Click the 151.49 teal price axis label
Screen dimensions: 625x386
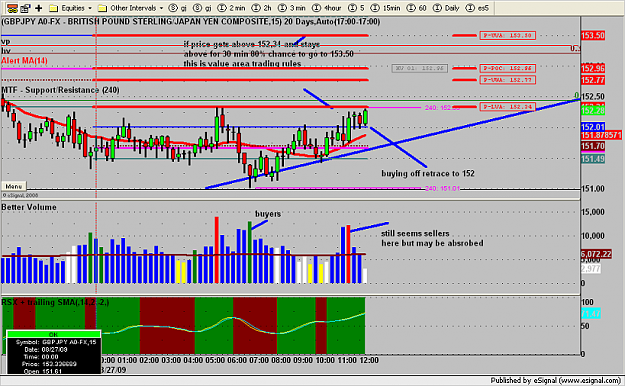(x=593, y=159)
